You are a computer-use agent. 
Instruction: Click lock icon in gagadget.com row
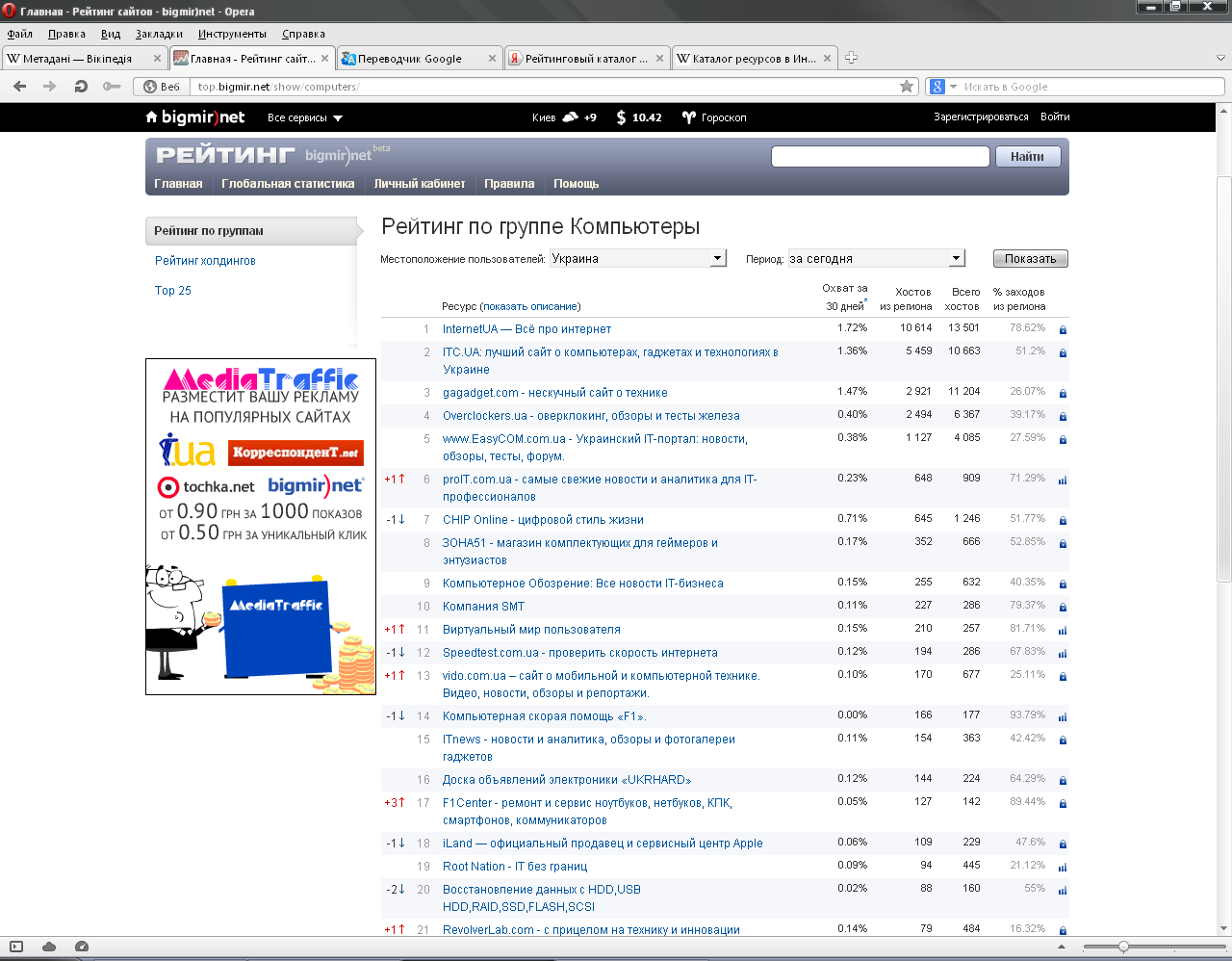1063,393
